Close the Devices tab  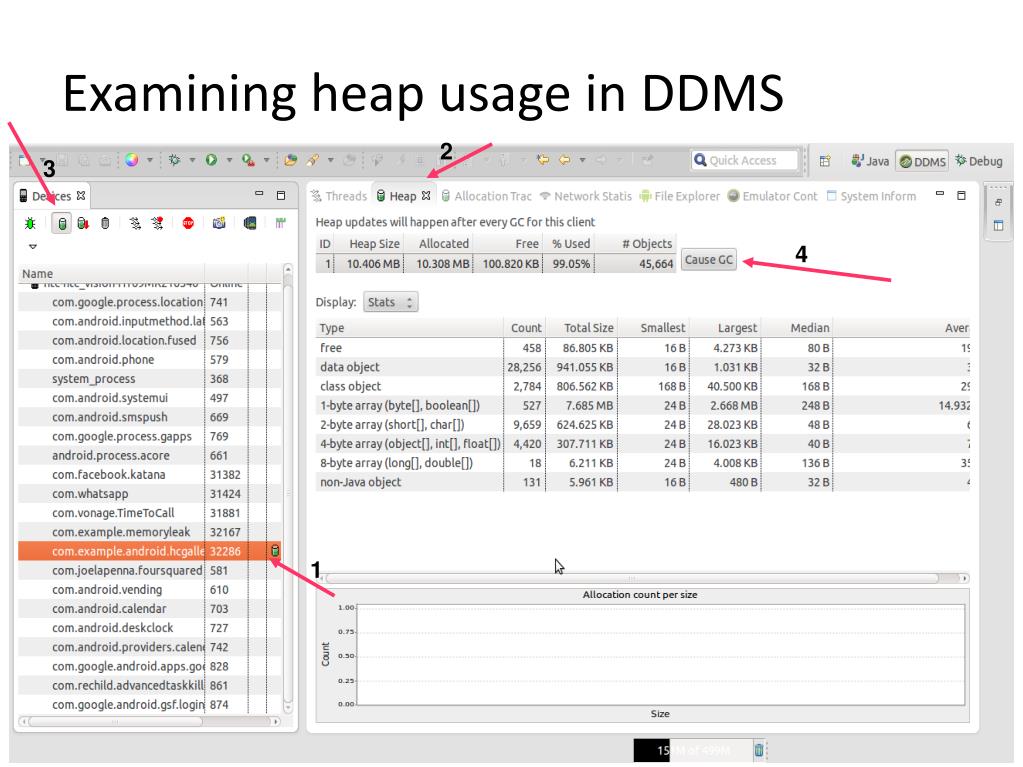(81, 196)
